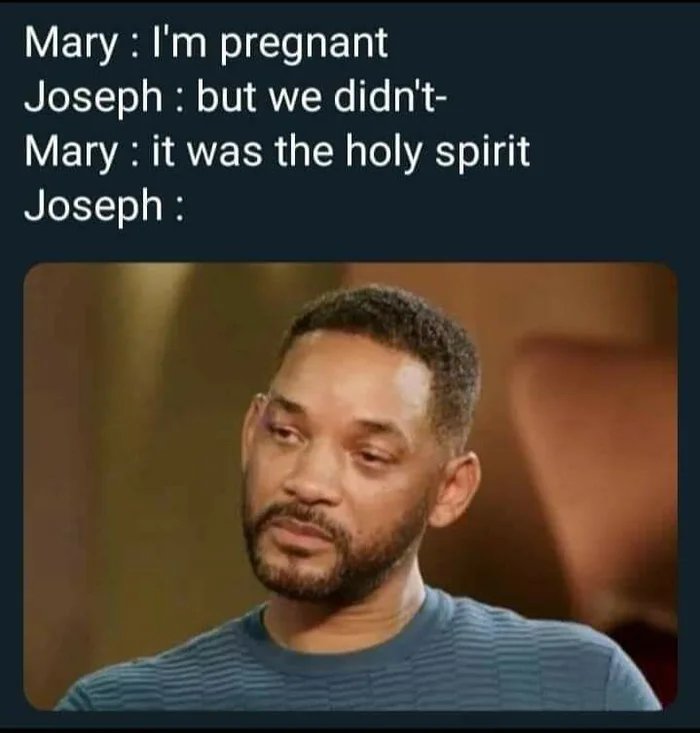Click the line "it was the holy spirit"
700x733 pixels.
[340, 153]
